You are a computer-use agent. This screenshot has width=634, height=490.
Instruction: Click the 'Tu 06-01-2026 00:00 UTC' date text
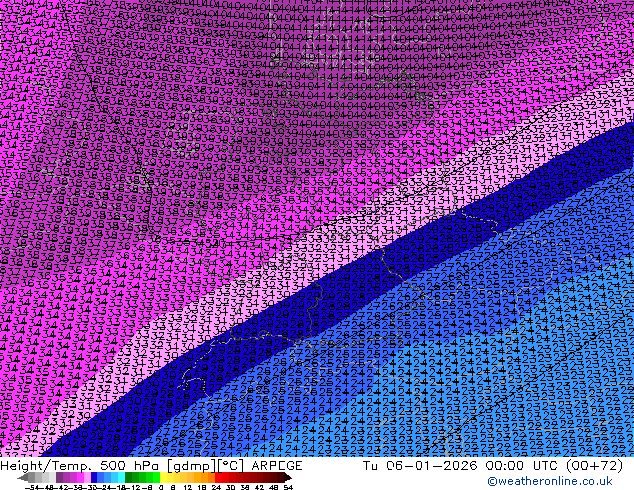tap(460, 466)
